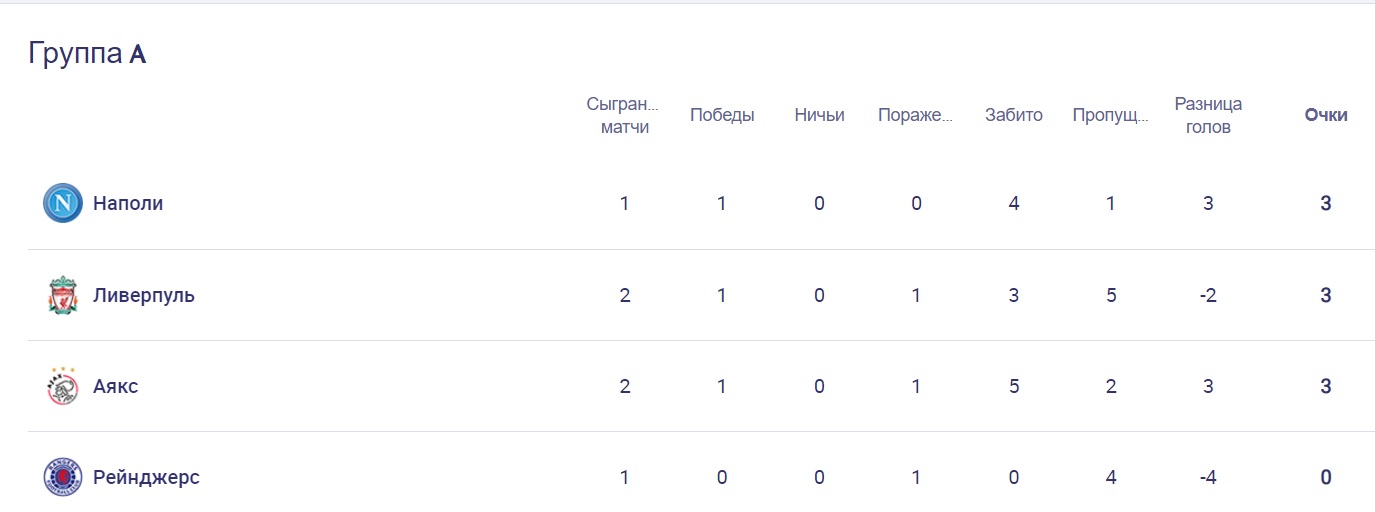Click Ajax's goals scored value 5
Viewport: 1375px width, 512px height.
[1014, 387]
